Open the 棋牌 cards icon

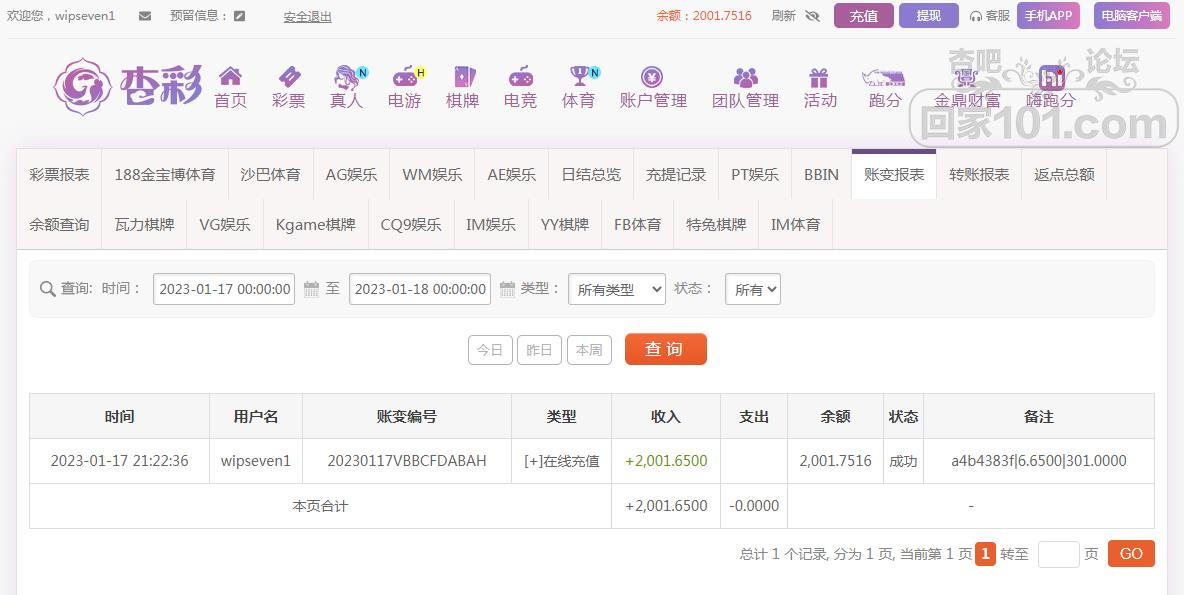tap(464, 76)
